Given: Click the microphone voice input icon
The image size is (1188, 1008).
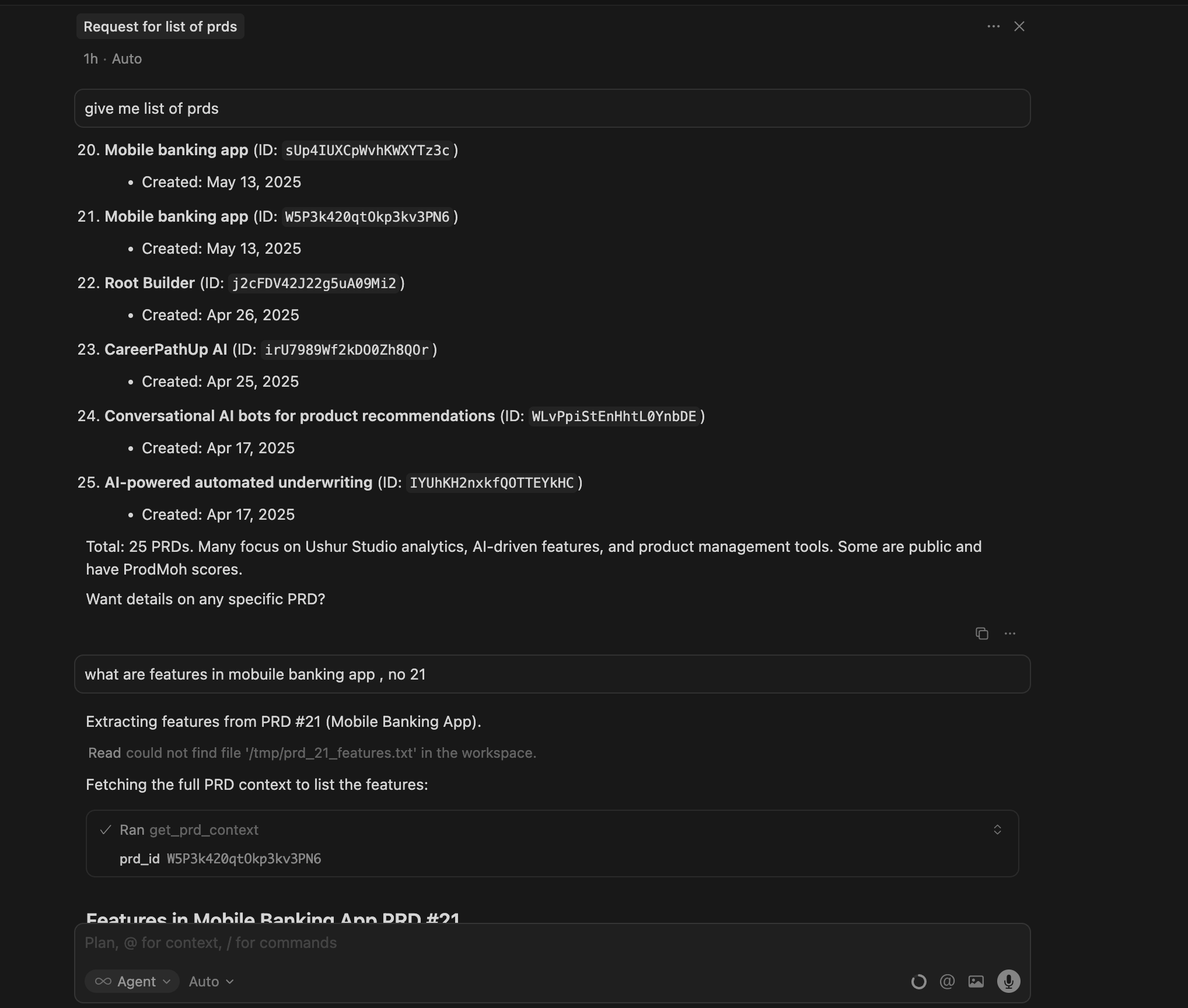Looking at the screenshot, I should [1009, 981].
